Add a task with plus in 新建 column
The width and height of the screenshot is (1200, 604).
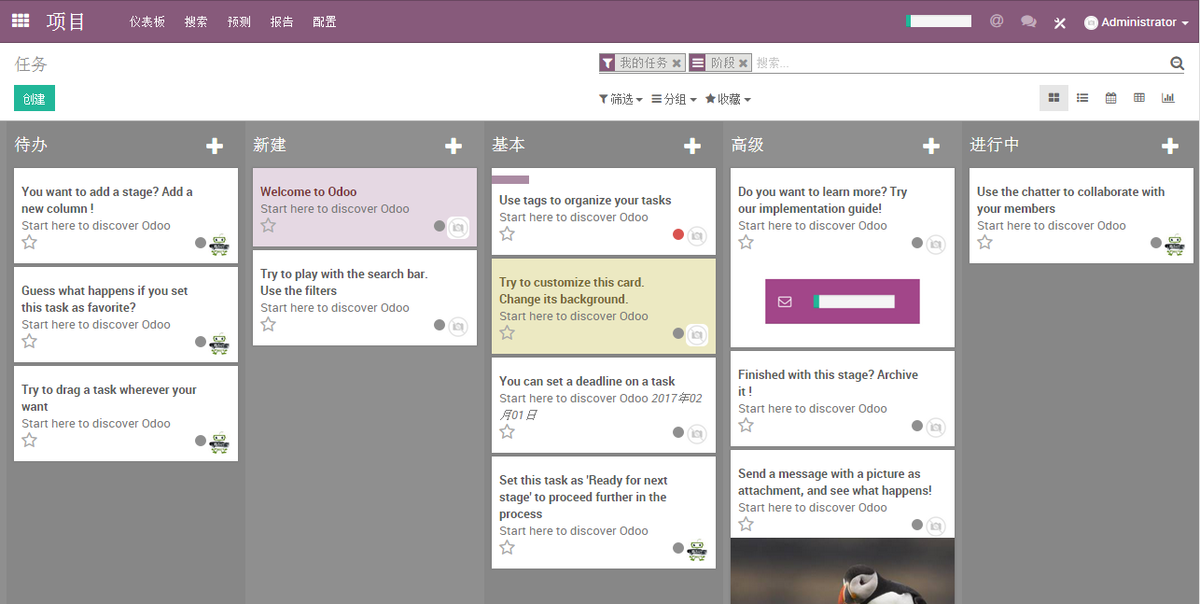[x=454, y=146]
